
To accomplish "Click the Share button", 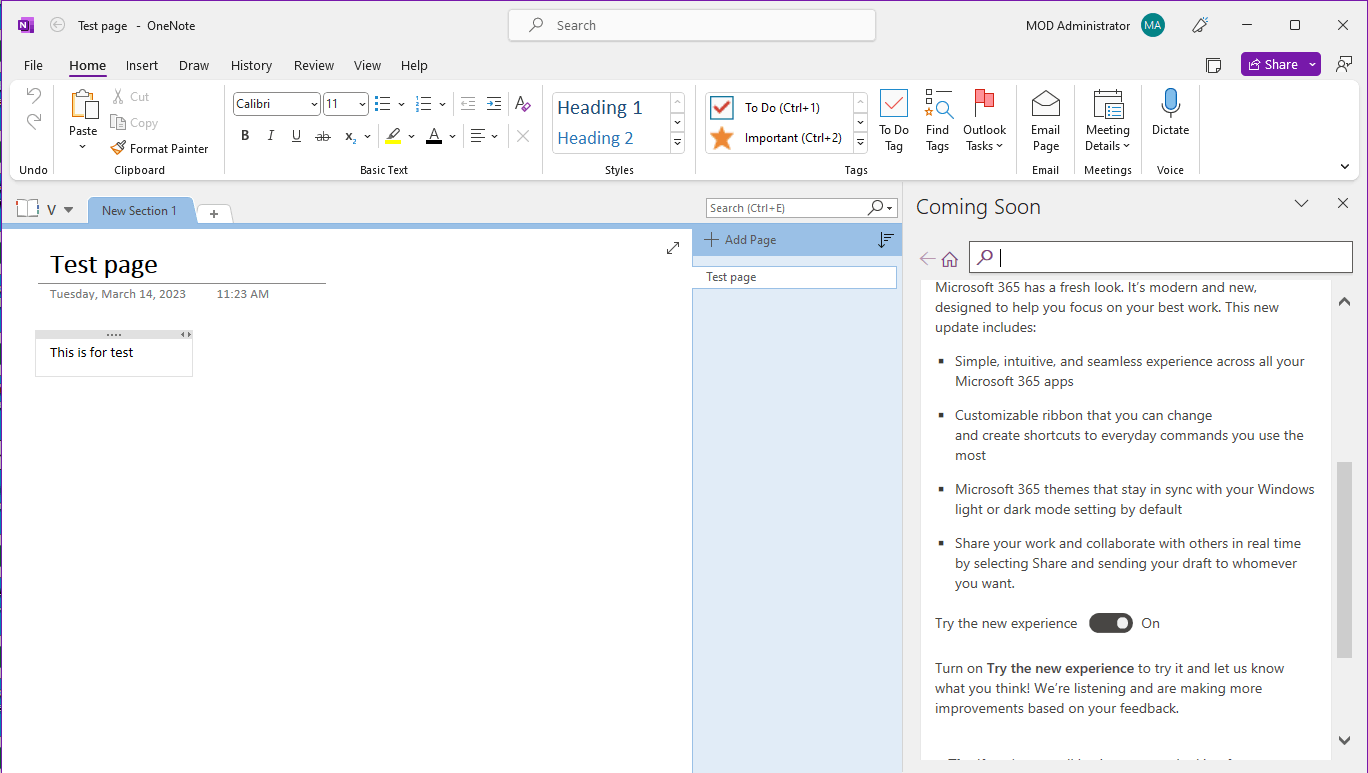I will (1272, 64).
